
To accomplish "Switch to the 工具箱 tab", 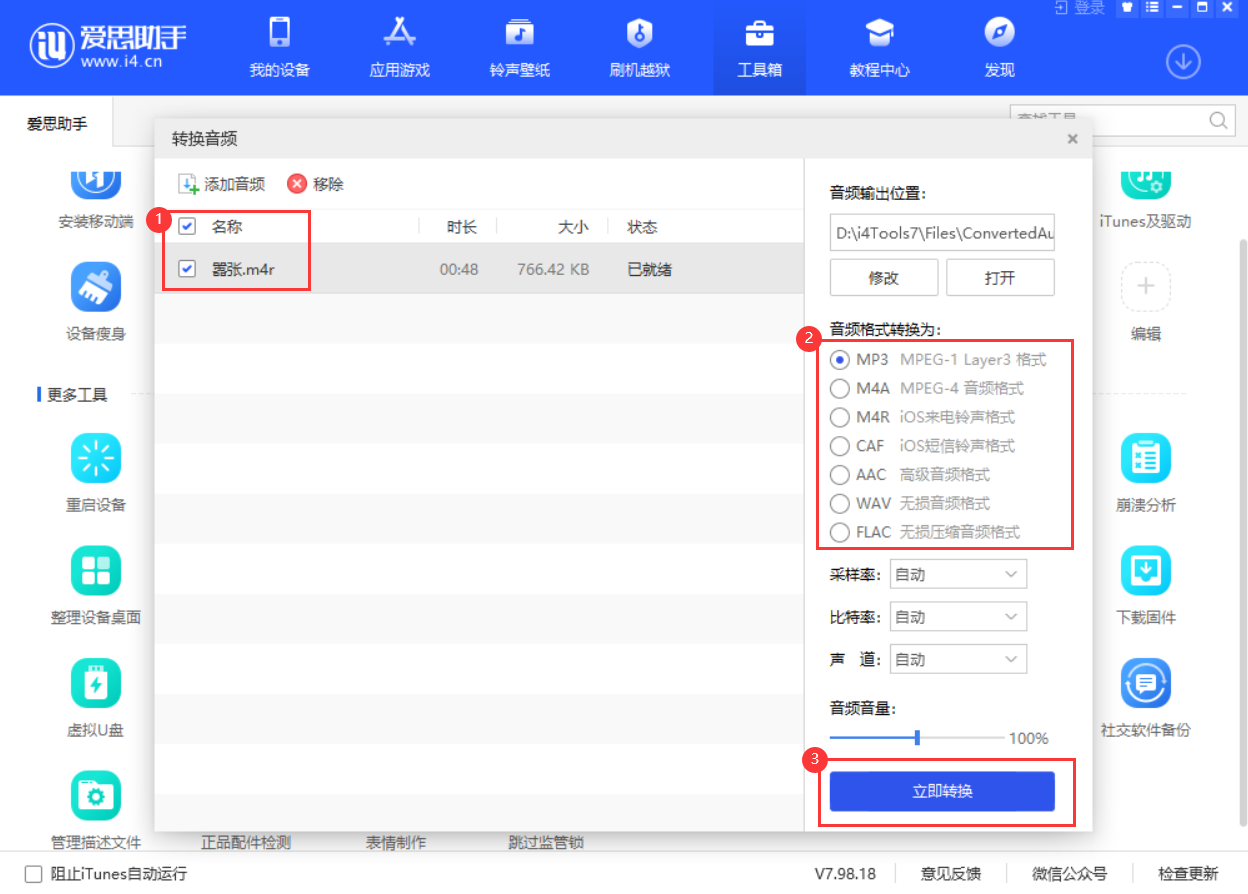I will pos(759,47).
